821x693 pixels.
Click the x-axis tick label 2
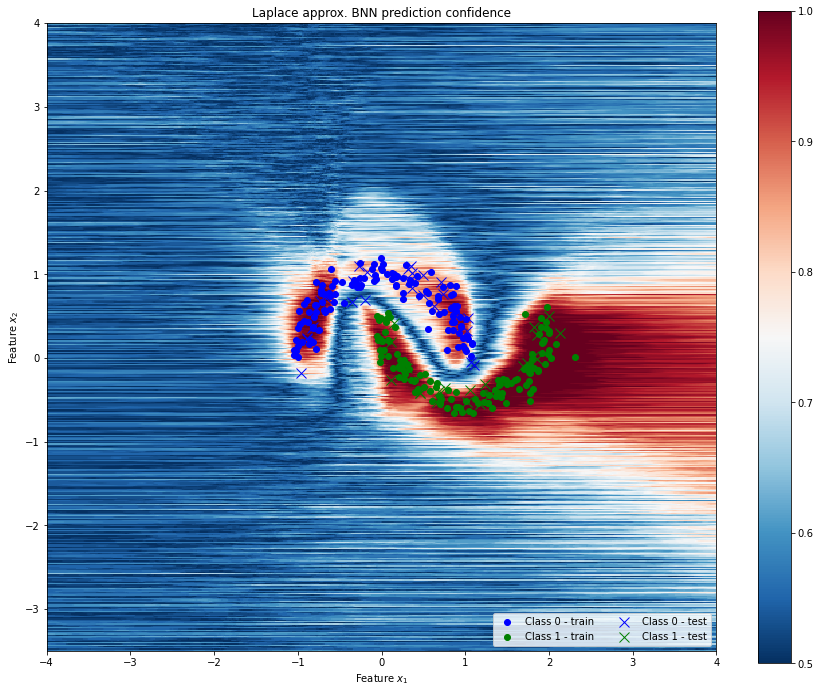(x=549, y=662)
